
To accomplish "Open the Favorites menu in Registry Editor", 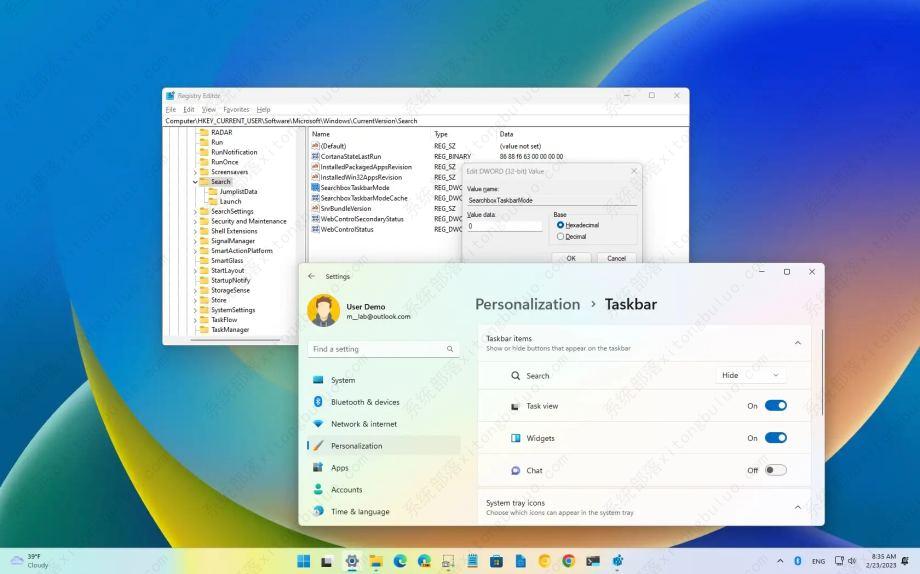I will coord(236,109).
